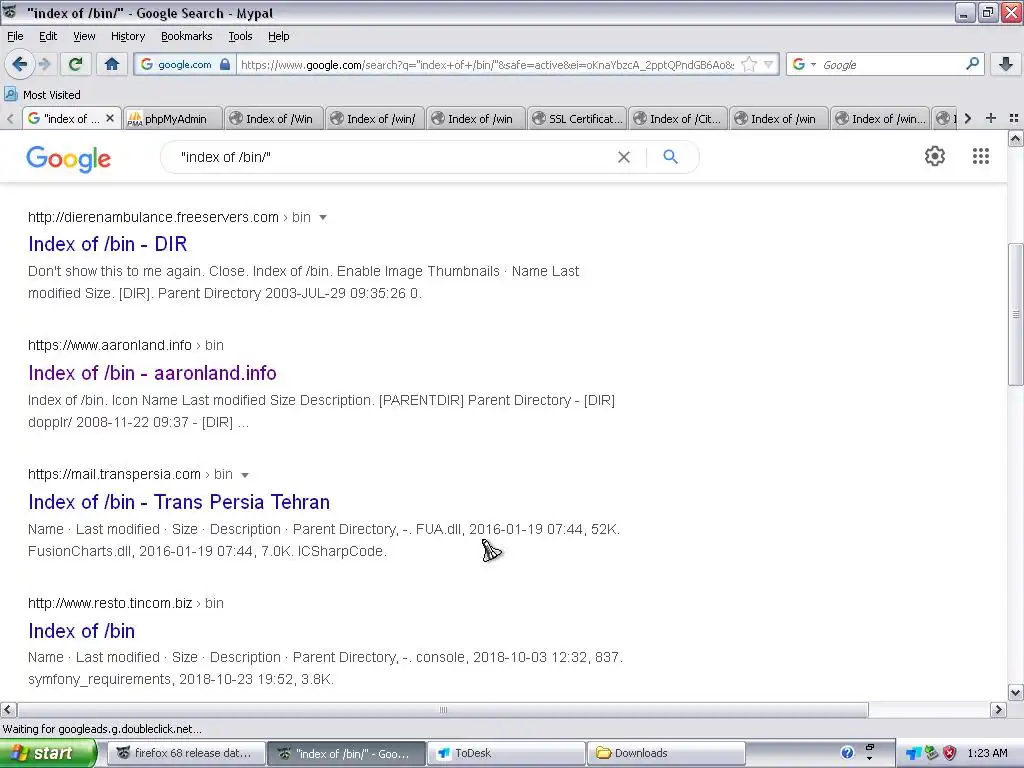Click the toolbar search magnifier icon

coord(972,64)
